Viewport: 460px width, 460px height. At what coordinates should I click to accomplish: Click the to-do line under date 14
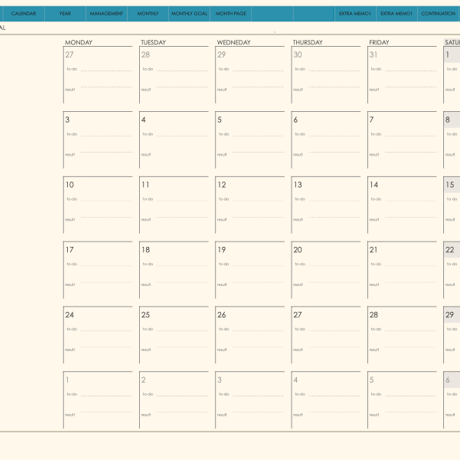[x=410, y=201]
